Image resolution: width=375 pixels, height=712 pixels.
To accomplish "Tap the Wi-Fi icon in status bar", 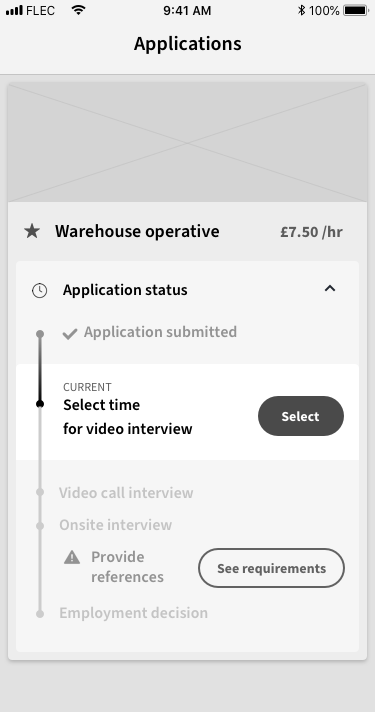I will tap(79, 10).
